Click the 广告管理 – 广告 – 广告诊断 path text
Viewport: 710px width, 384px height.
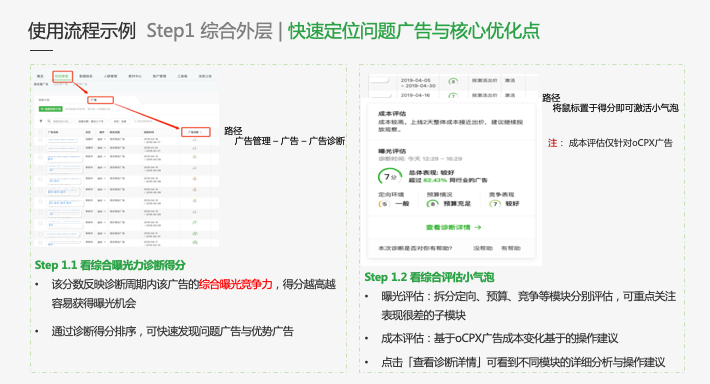point(290,141)
